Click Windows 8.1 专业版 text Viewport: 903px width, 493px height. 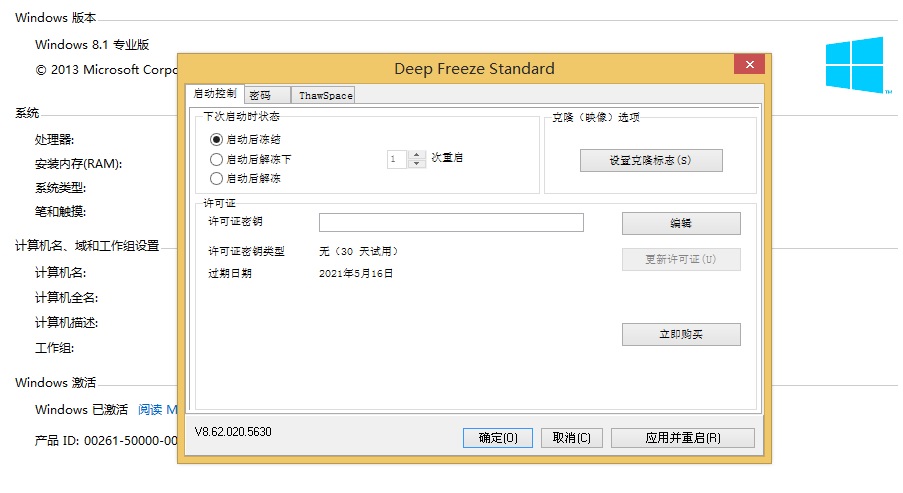tap(92, 44)
